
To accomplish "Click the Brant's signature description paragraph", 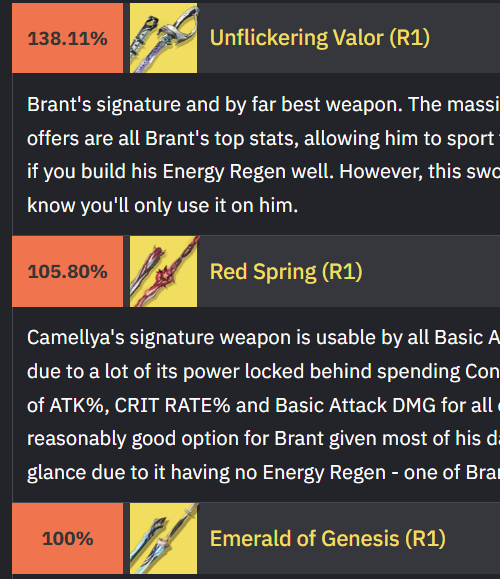I will click(263, 155).
